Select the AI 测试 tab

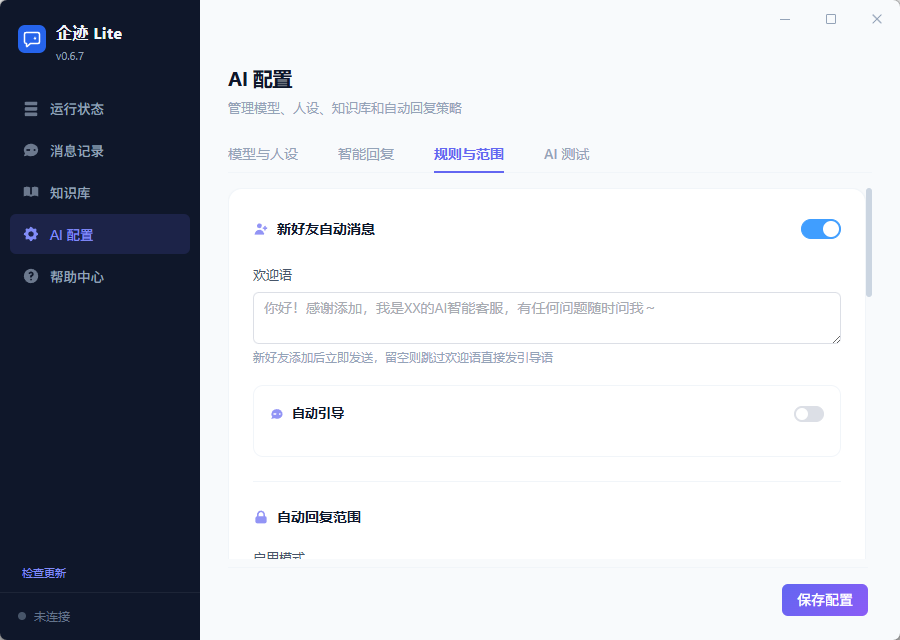tap(566, 155)
